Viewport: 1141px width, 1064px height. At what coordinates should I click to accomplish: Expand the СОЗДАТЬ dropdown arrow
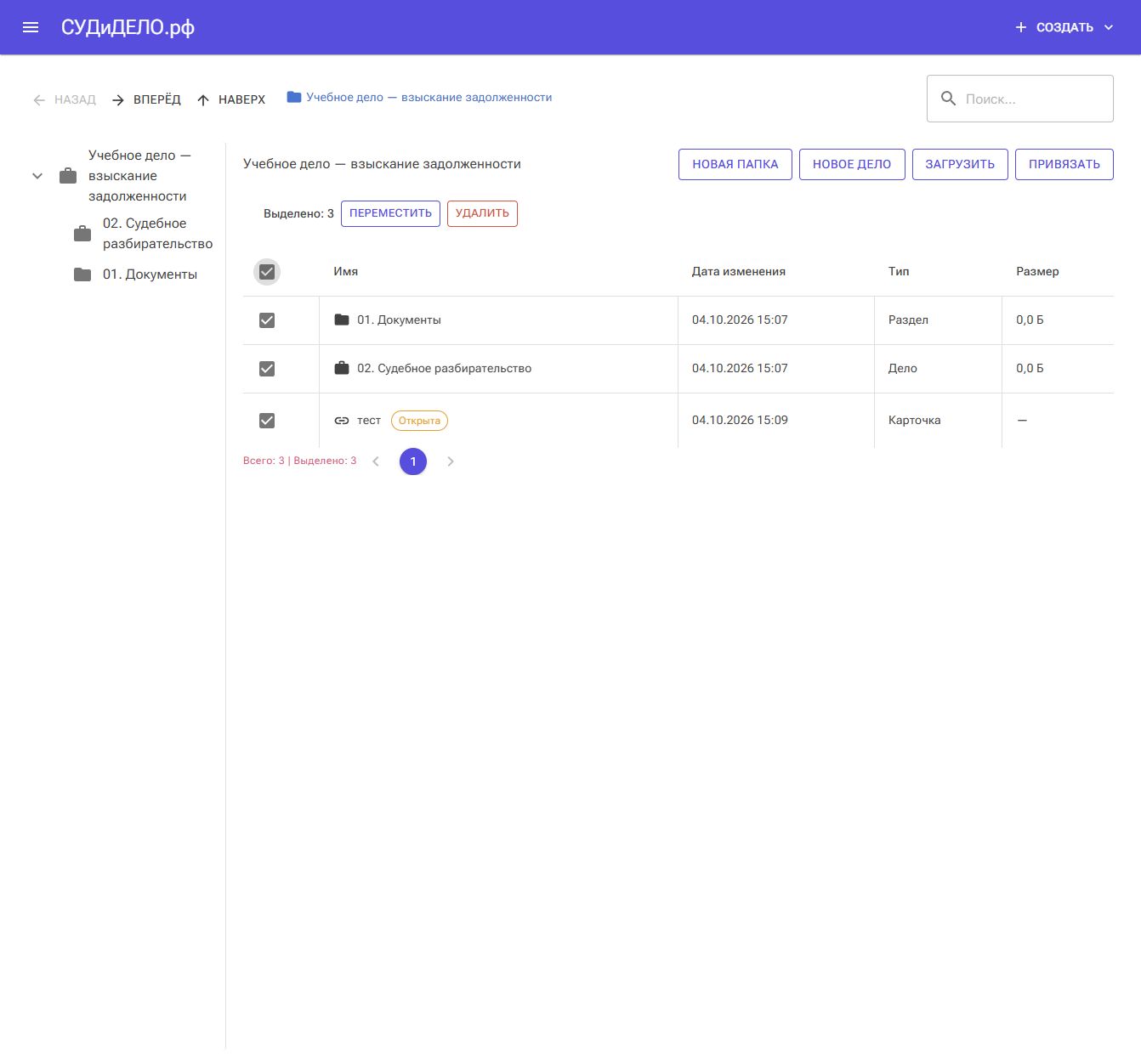click(1109, 27)
